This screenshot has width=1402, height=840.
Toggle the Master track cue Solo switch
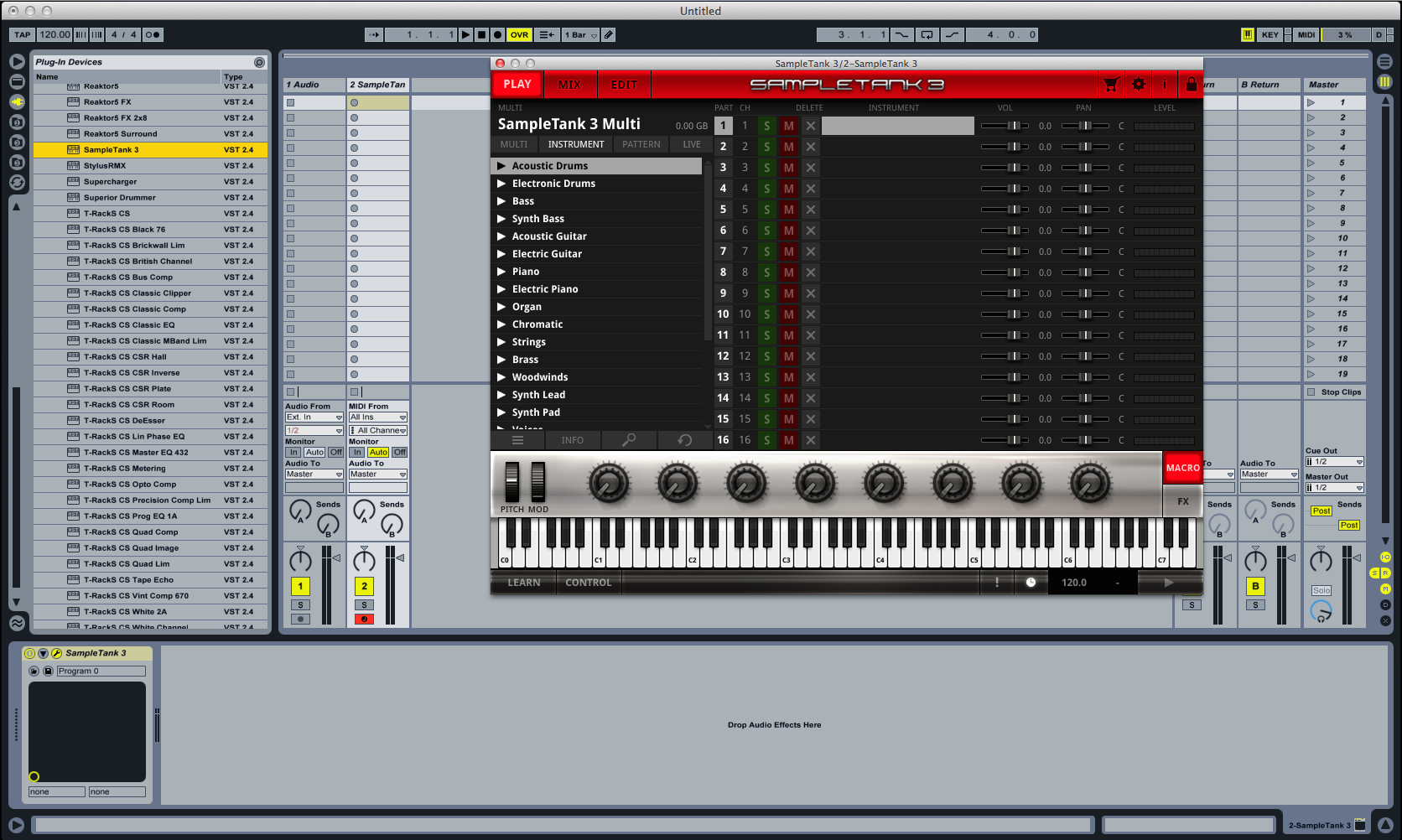[x=1322, y=591]
